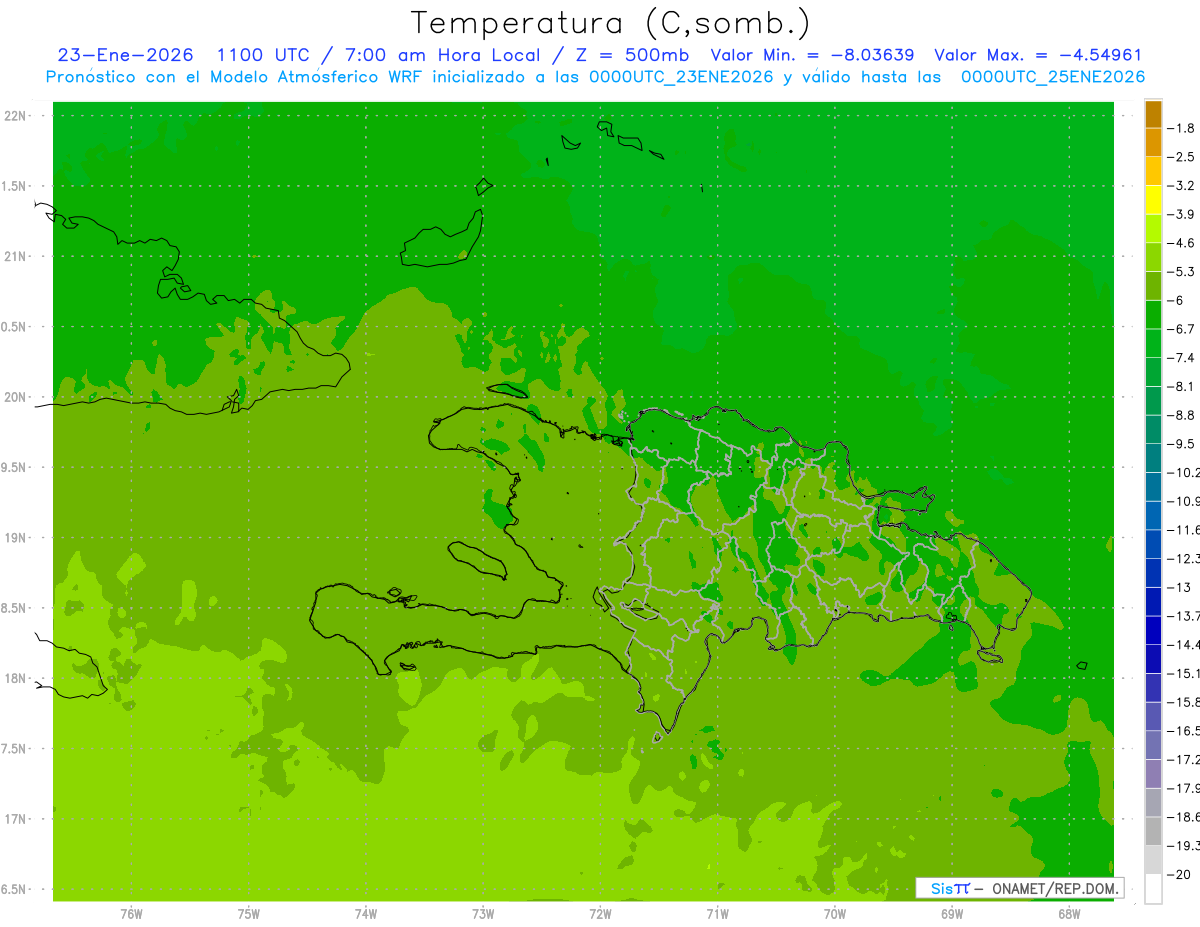Select the "Z = 500mb" level label
Image resolution: width=1200 pixels, height=927 pixels.
point(633,55)
